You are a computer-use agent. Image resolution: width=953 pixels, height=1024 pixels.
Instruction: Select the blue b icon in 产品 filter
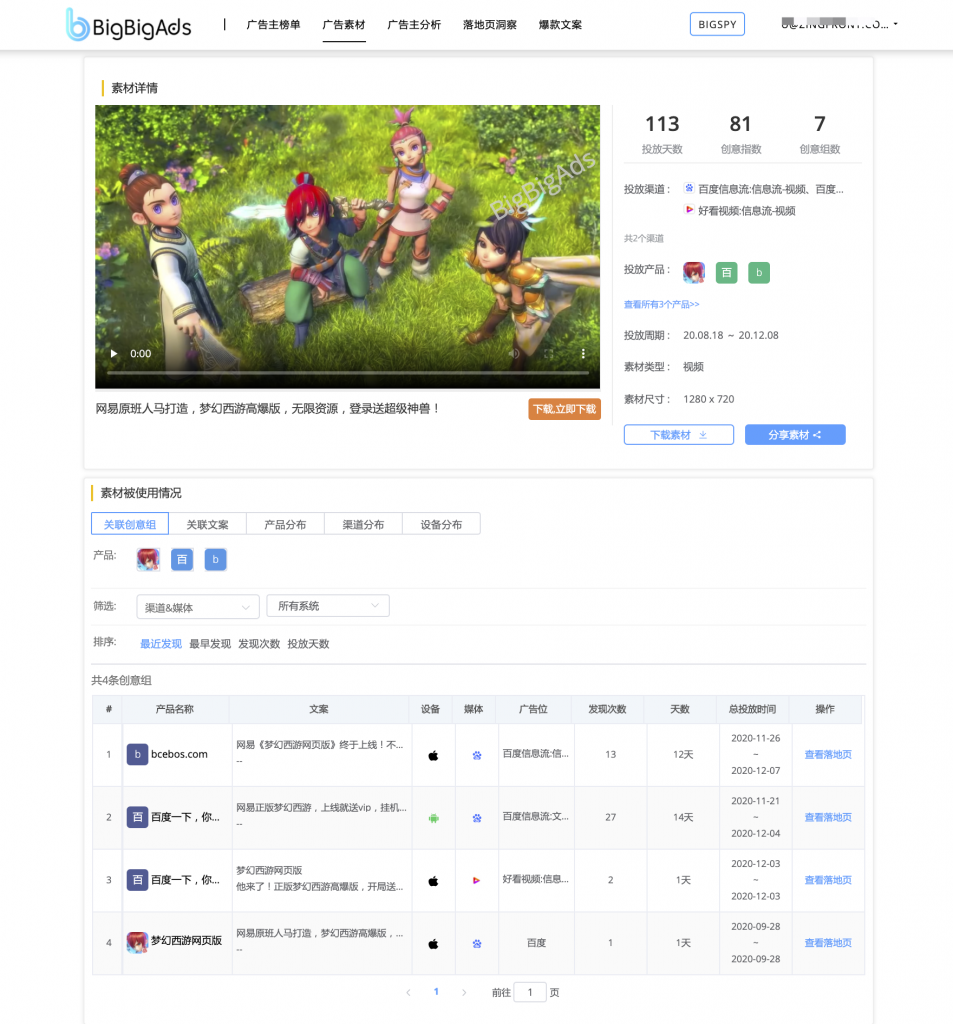[x=216, y=560]
